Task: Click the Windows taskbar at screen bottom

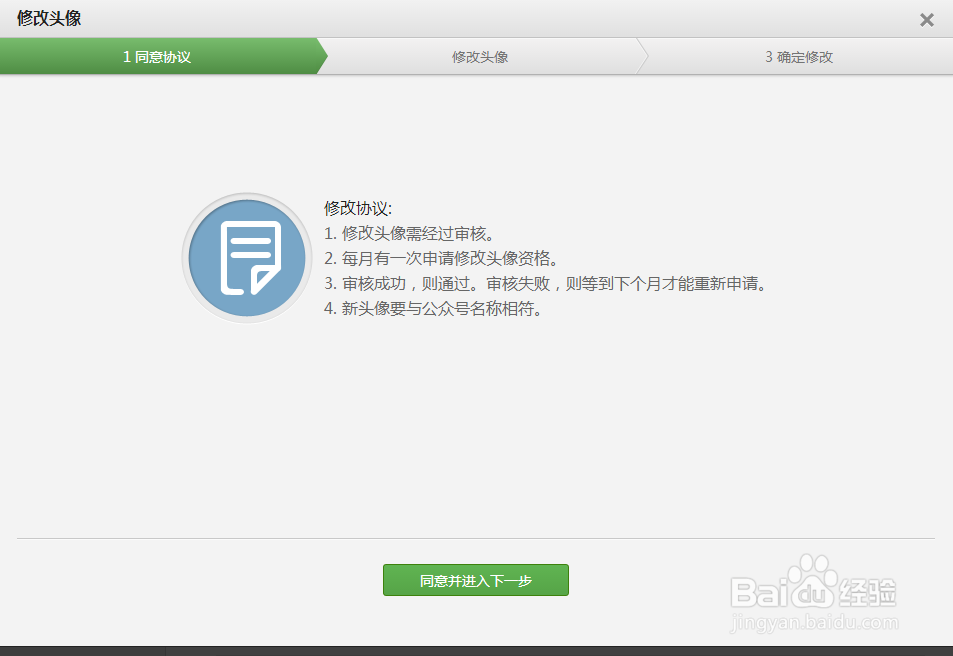Action: tap(476, 650)
